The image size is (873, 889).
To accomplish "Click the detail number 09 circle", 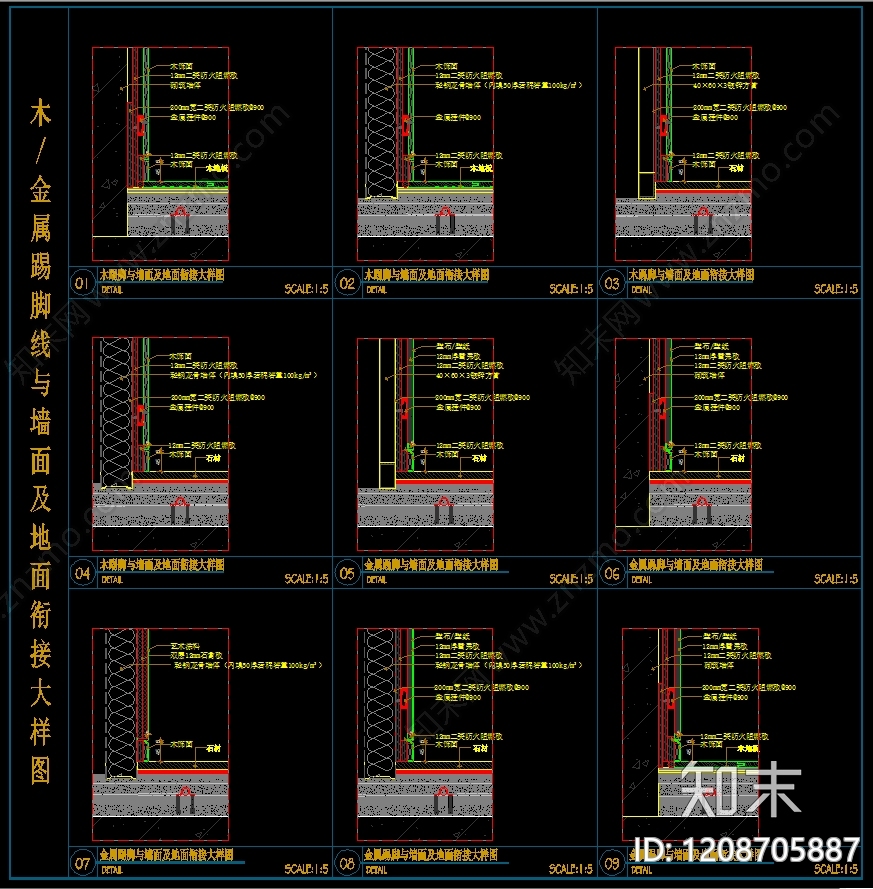I will click(x=612, y=863).
